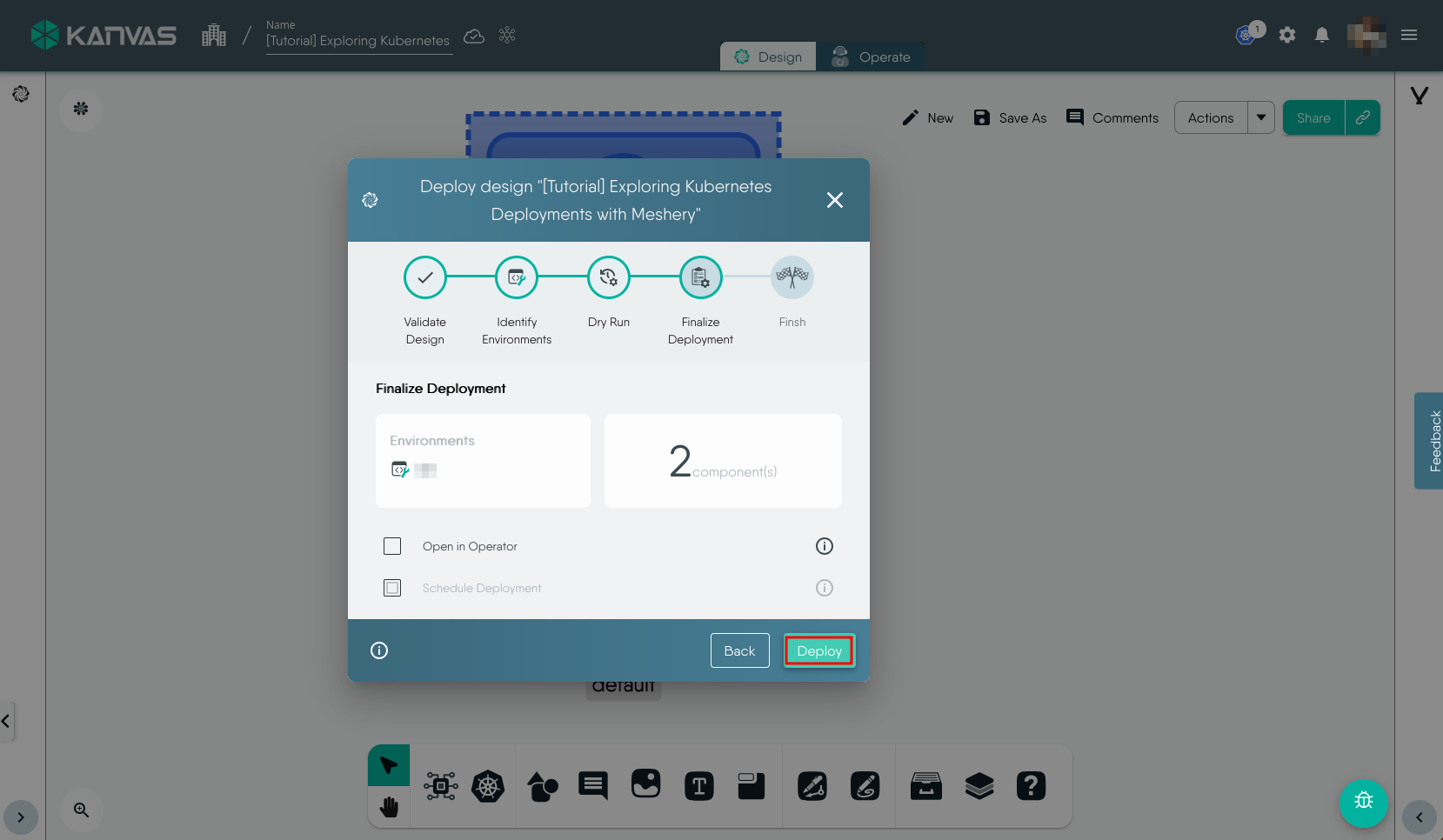The height and width of the screenshot is (840, 1443).
Task: Enable the Open in Operator checkbox
Action: pos(392,546)
